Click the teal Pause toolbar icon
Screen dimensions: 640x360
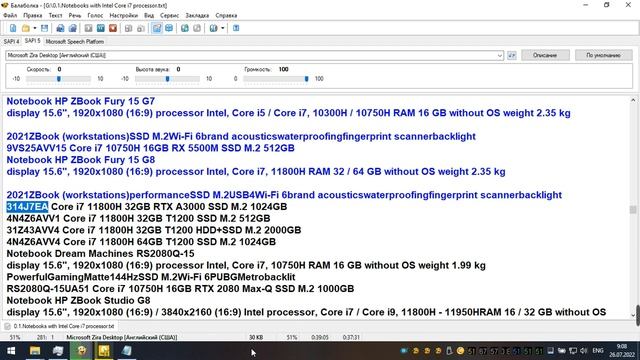click(100, 28)
